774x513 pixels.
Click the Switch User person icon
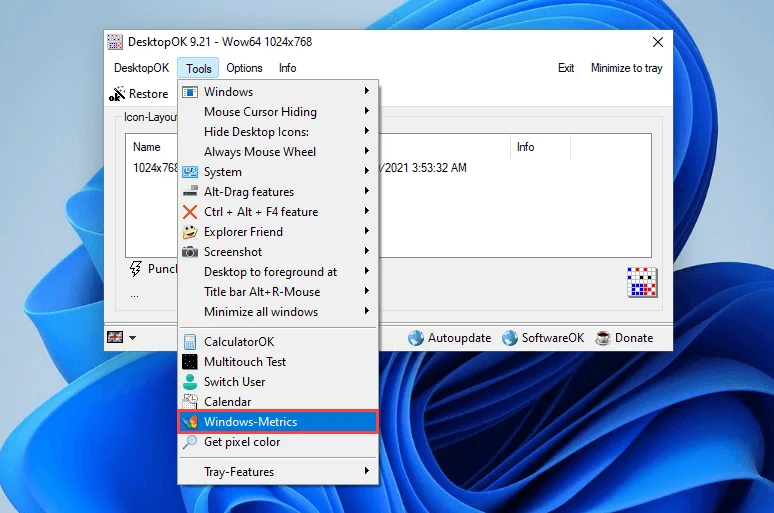(190, 382)
